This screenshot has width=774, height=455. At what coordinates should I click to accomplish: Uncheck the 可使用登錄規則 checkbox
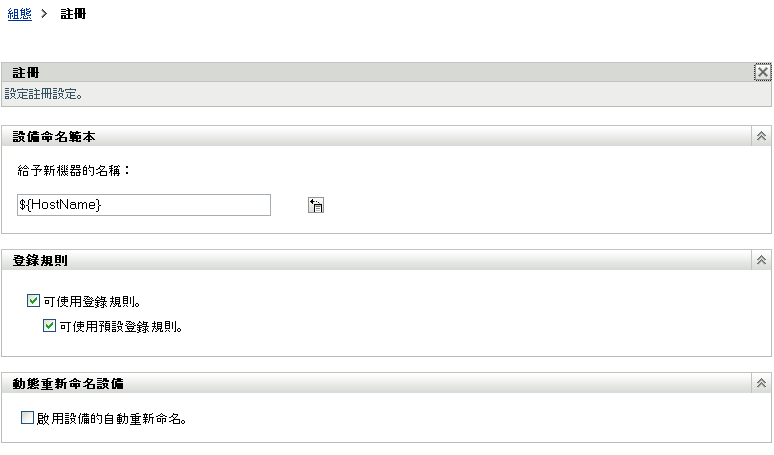pyautogui.click(x=34, y=300)
